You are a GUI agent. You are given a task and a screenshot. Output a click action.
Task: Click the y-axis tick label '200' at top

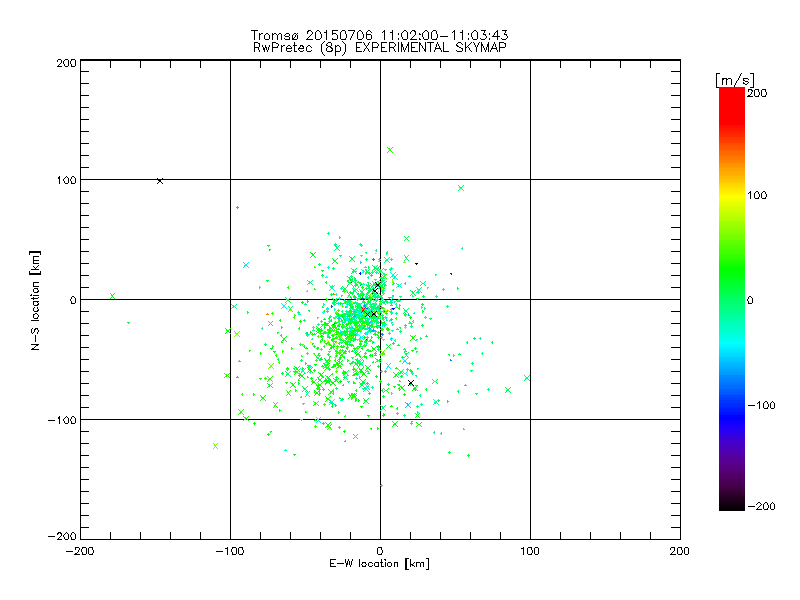[66, 63]
